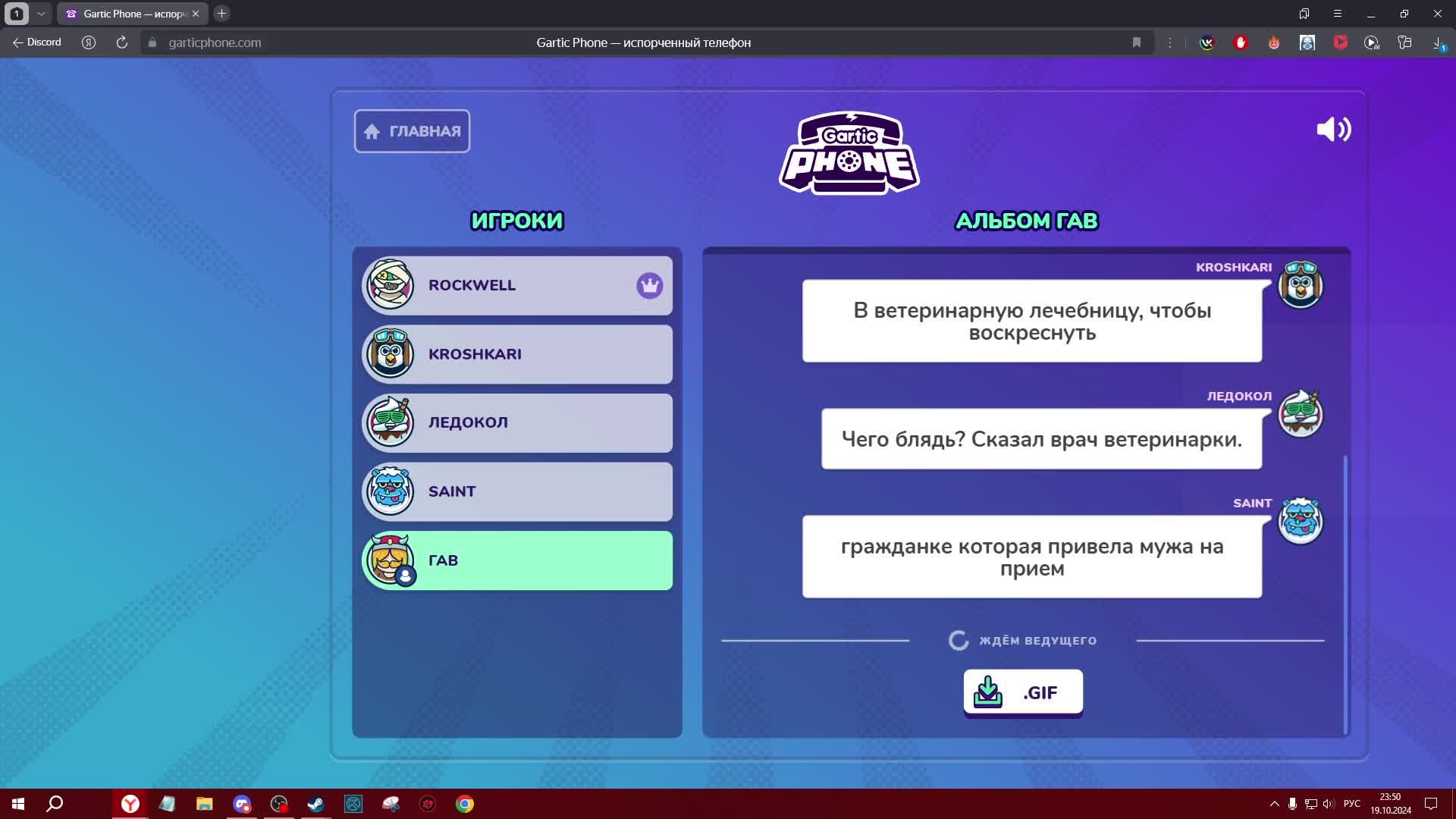Bookmark this page in address bar
1456x819 pixels.
click(x=1136, y=42)
